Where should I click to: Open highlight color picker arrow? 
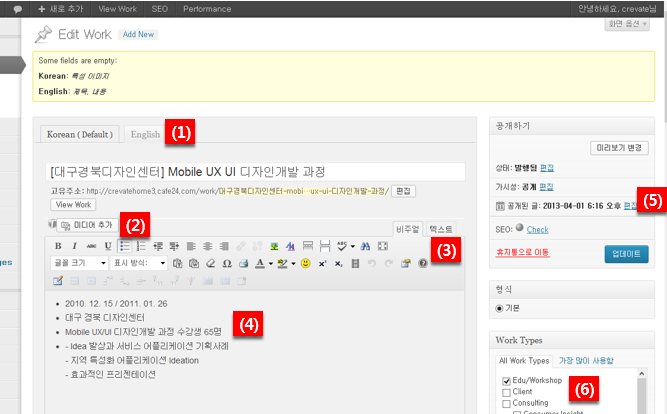[x=293, y=264]
